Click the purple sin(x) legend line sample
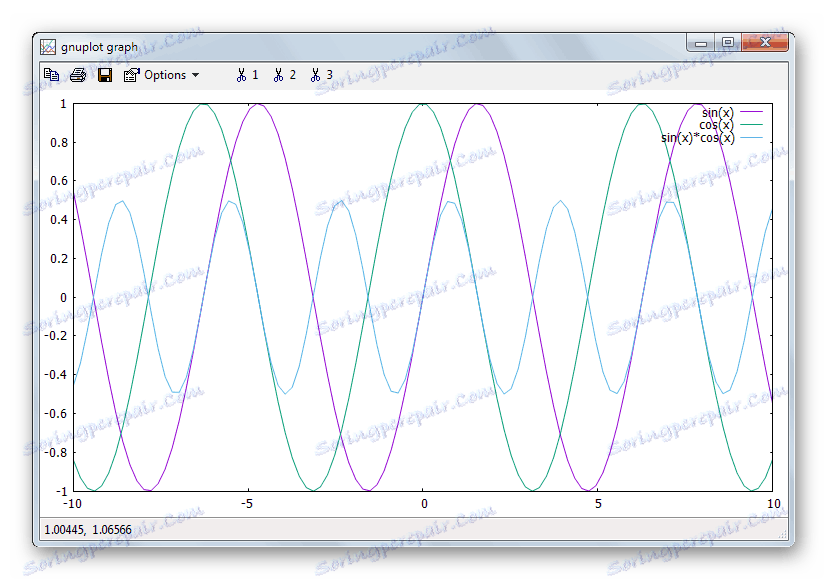The height and width of the screenshot is (580, 828). coord(751,112)
